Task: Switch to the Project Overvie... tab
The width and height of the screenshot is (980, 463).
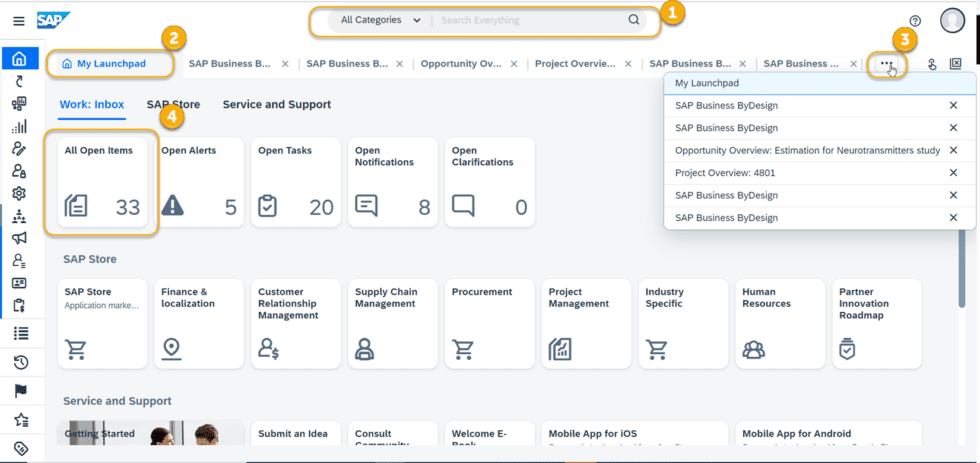Action: 575,64
